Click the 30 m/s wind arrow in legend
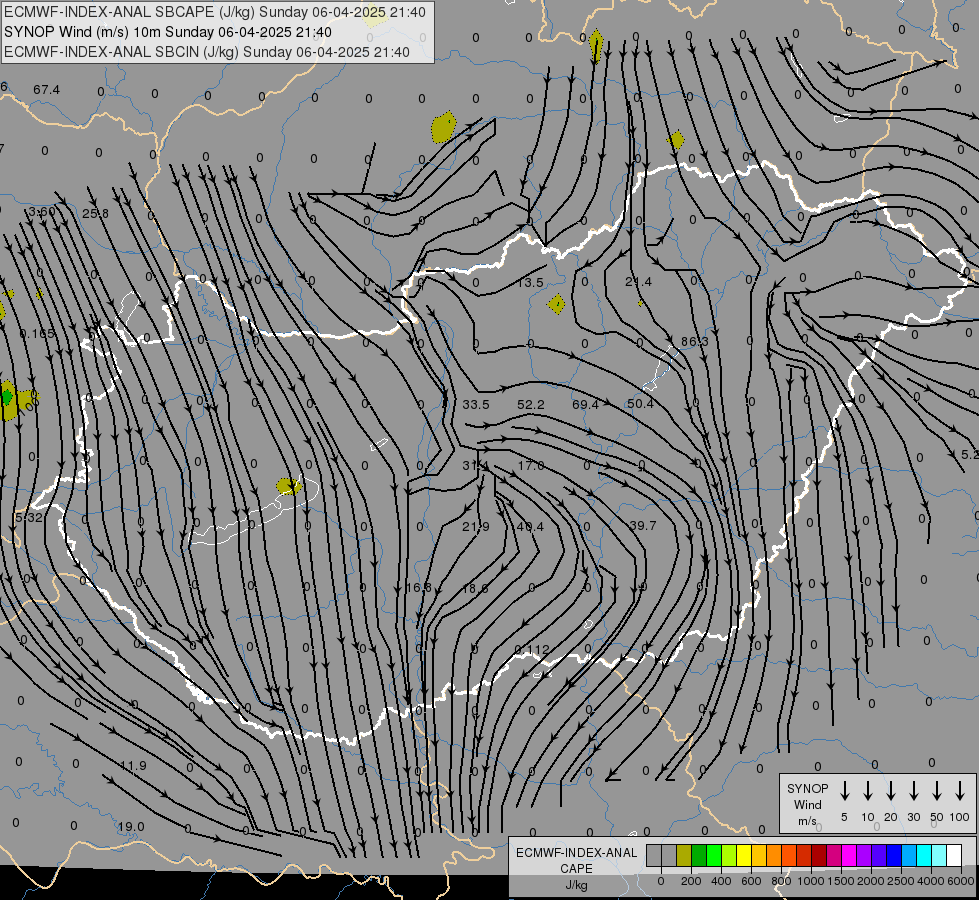979x900 pixels. pos(913,791)
